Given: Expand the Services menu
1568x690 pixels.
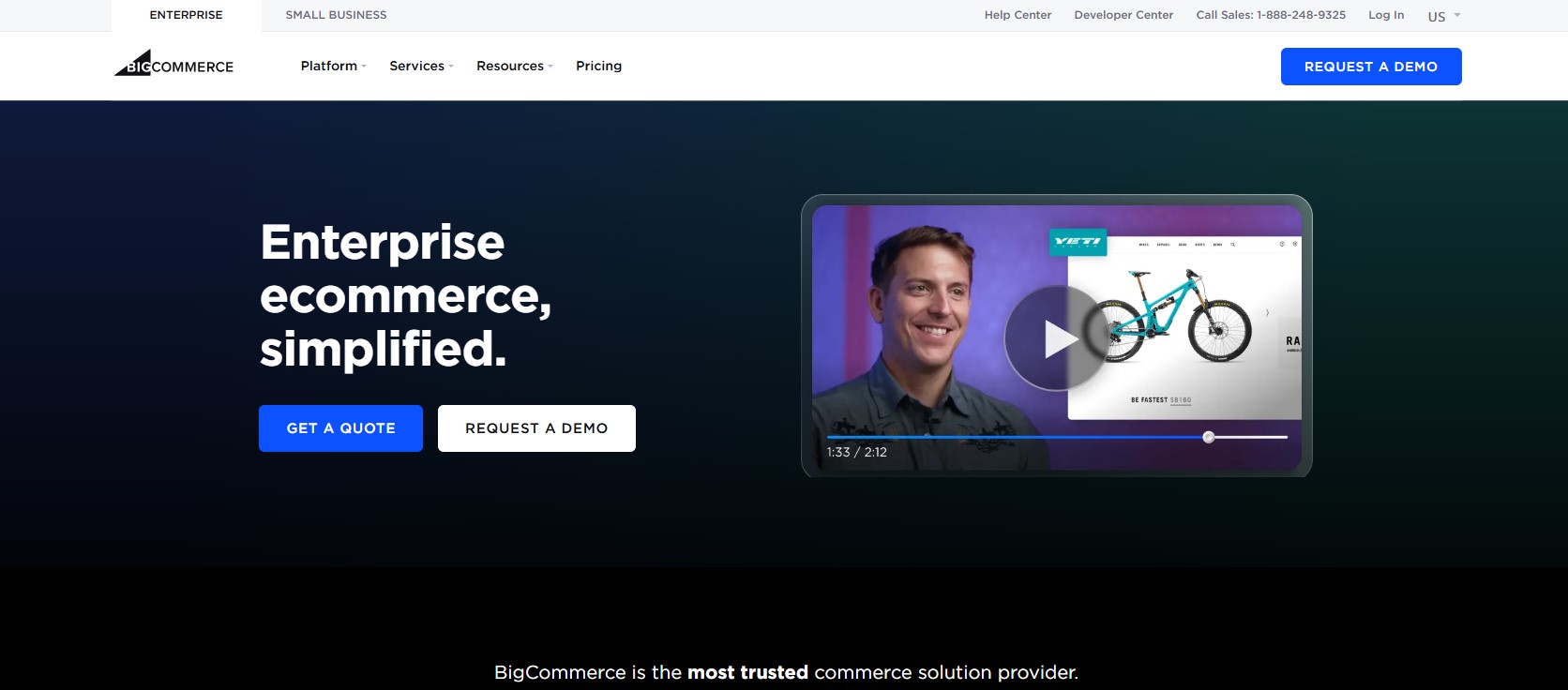Looking at the screenshot, I should click(x=422, y=66).
